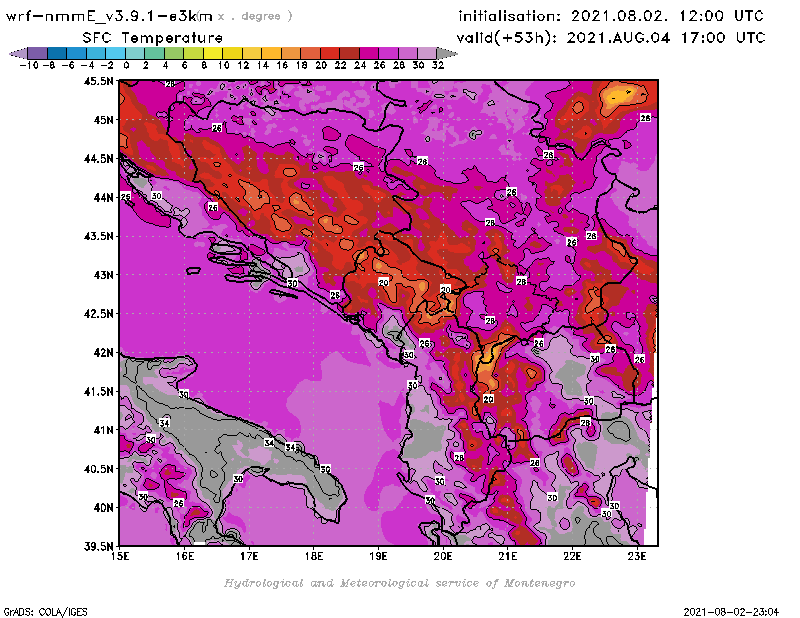Click the 'Hydrological and Meteorological service of Montenegro' caption
The image size is (800, 618).
click(x=399, y=583)
